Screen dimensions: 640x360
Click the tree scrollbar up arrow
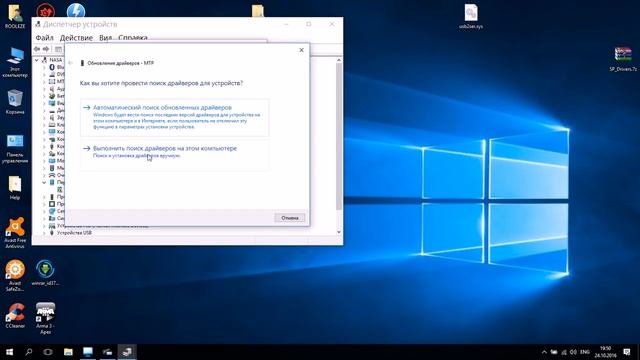pyautogui.click(x=339, y=60)
